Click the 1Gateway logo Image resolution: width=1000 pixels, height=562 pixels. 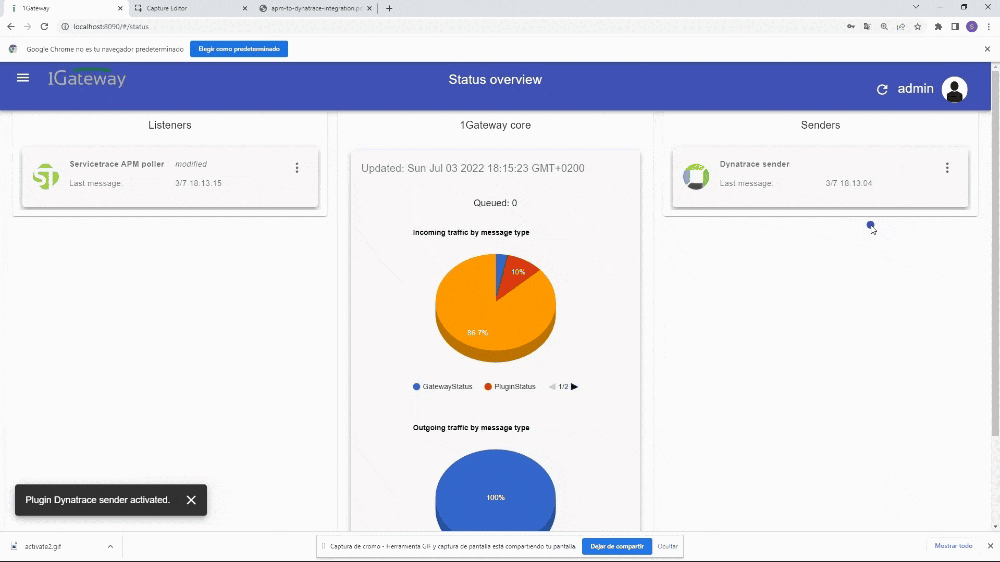[87, 78]
